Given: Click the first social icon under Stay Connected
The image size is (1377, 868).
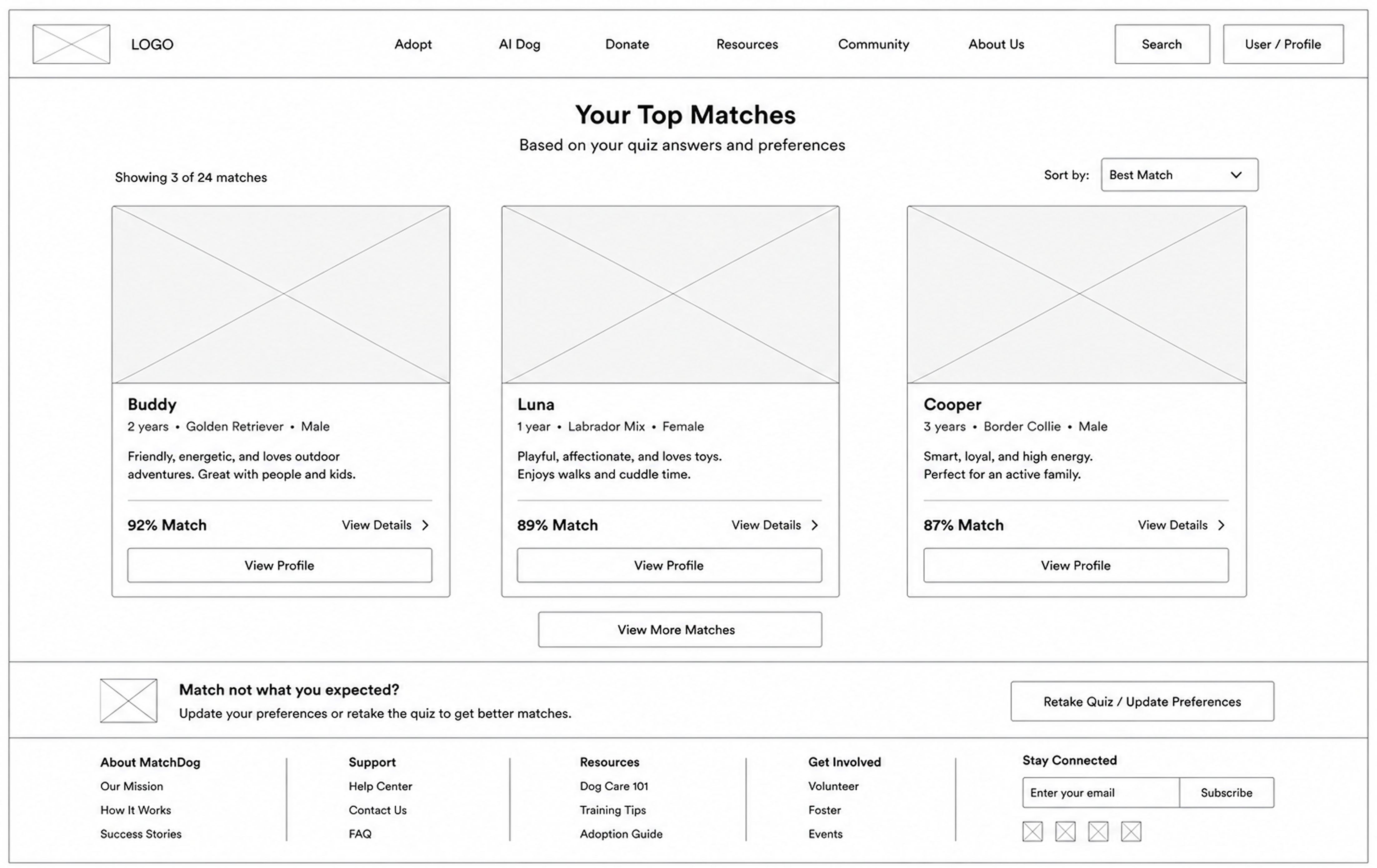Looking at the screenshot, I should tap(1033, 831).
